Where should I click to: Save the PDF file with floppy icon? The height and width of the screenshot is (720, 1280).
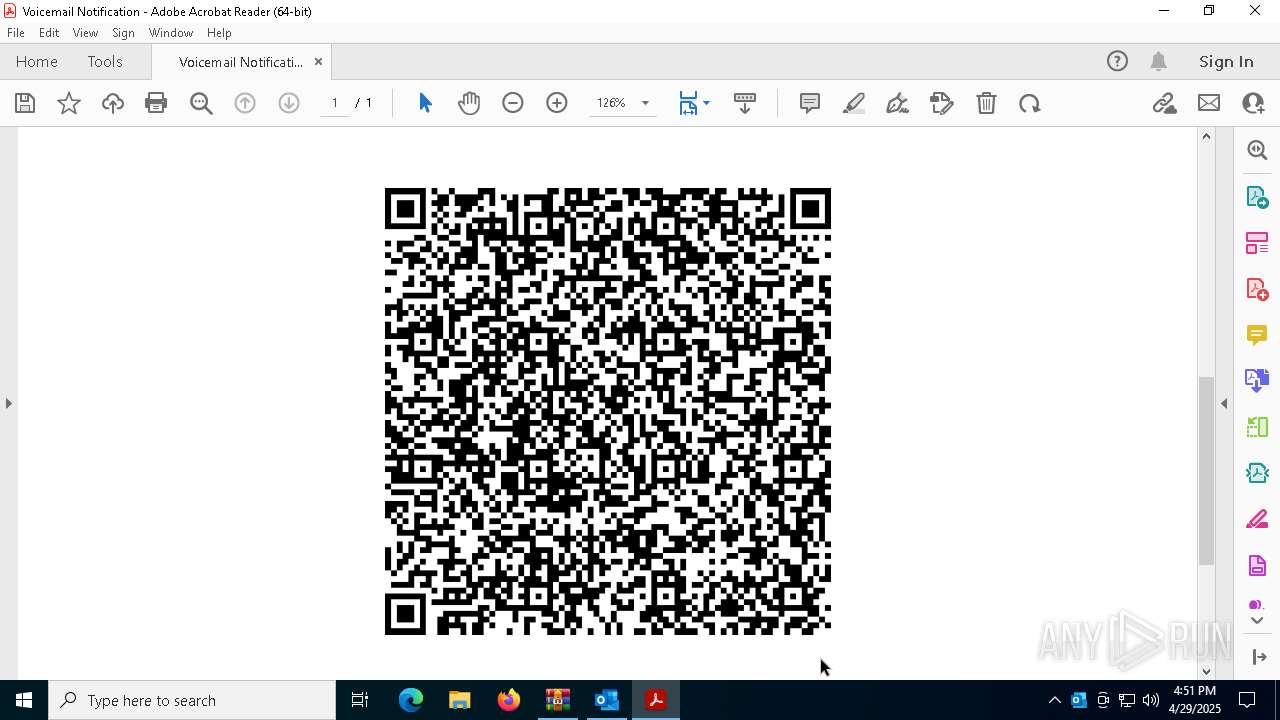[x=25, y=103]
